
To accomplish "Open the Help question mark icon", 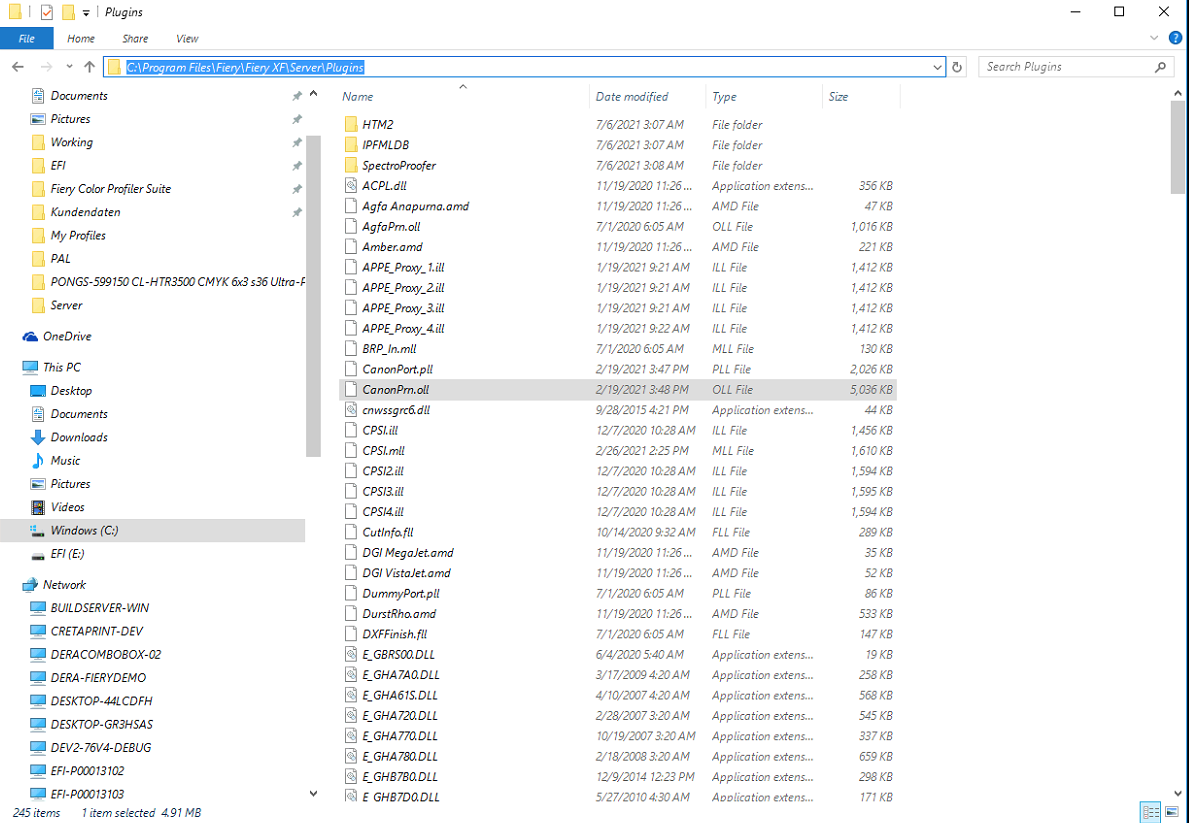I will (x=1175, y=38).
